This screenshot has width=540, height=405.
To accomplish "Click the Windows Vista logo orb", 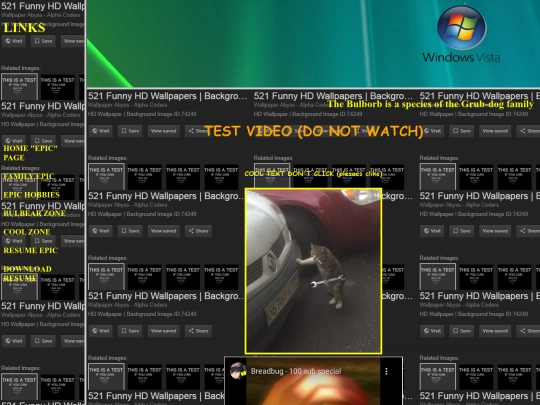I will click(461, 28).
